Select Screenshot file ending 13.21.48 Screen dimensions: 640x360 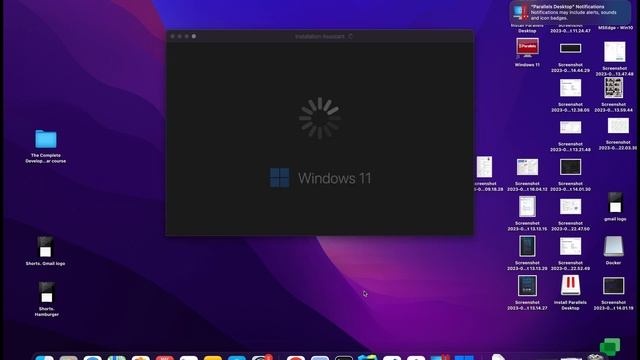(x=570, y=128)
